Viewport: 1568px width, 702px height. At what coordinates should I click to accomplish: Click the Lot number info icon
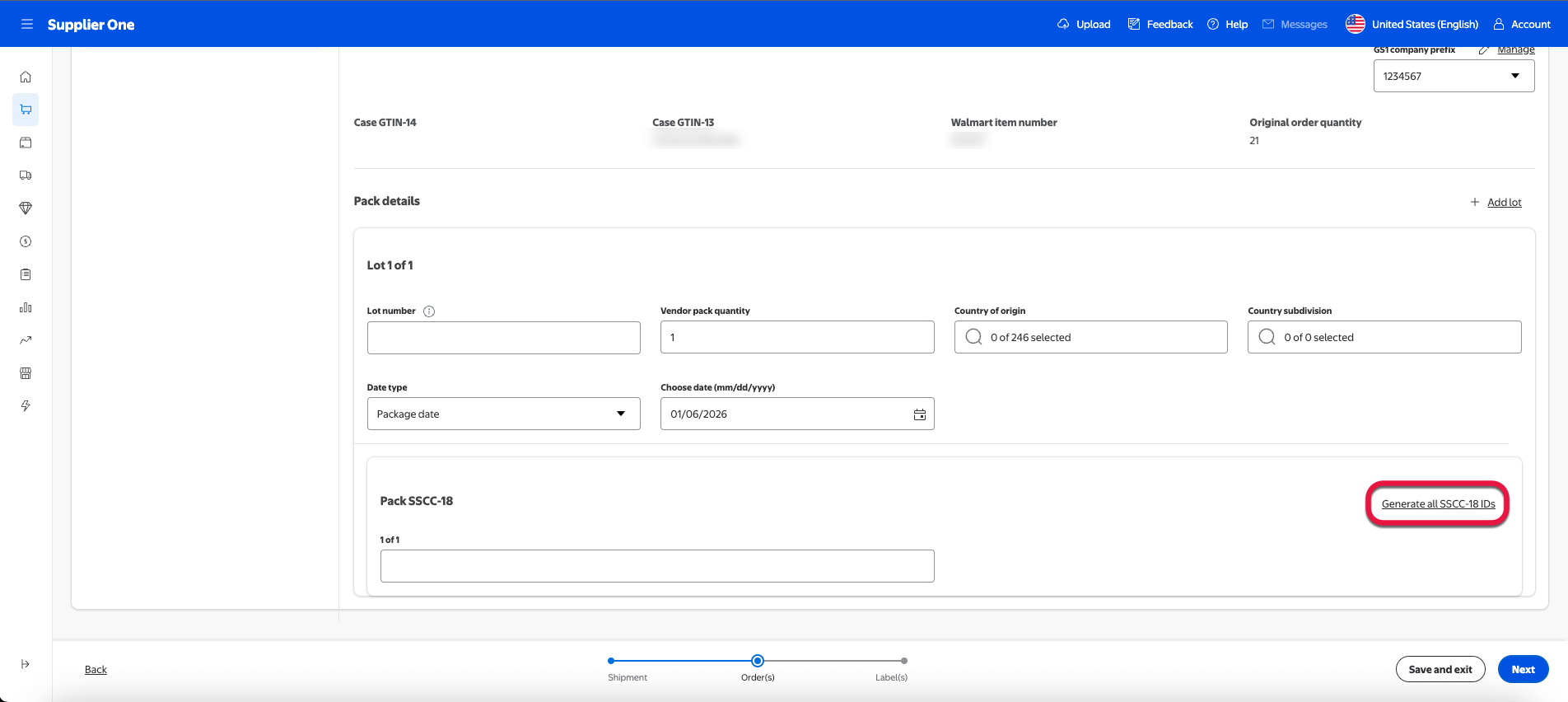click(429, 311)
